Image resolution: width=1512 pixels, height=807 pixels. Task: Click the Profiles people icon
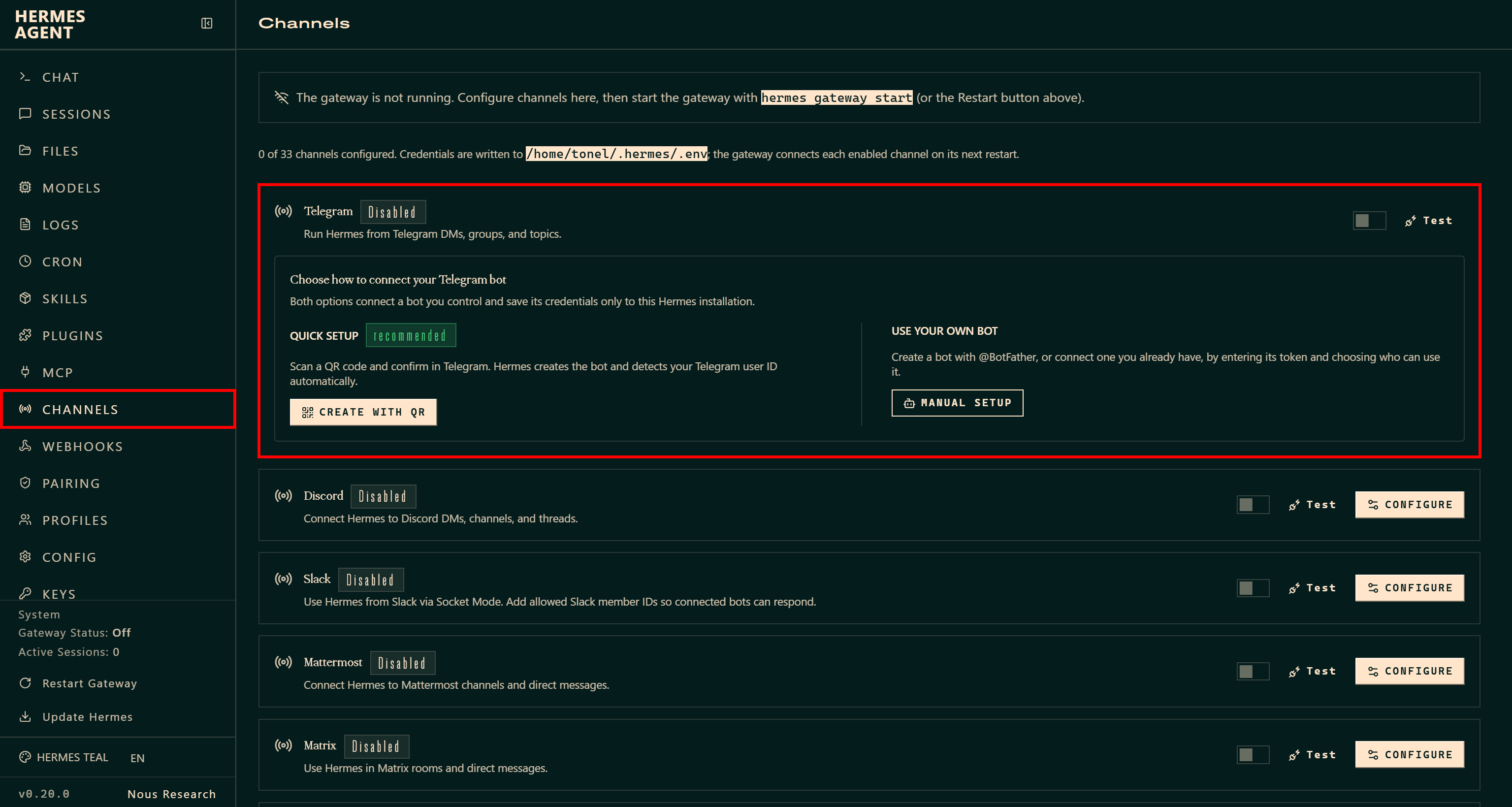25,520
